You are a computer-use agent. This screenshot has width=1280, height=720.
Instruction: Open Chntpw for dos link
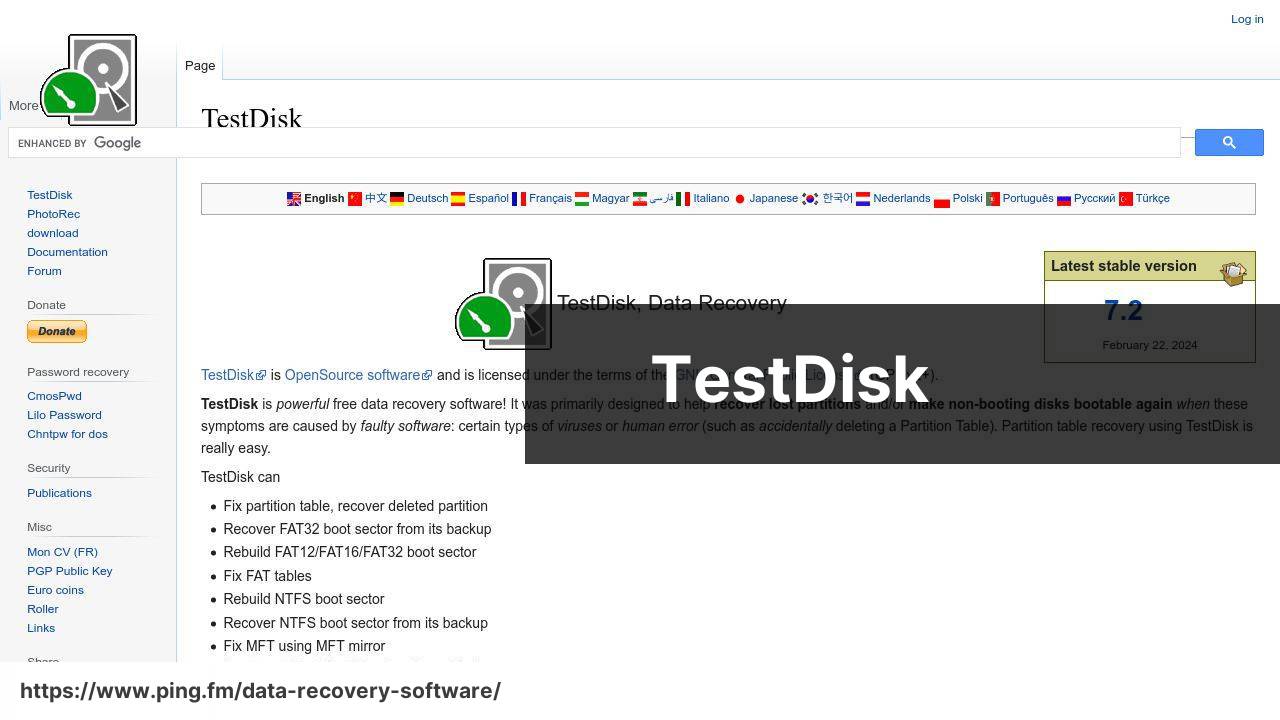67,434
